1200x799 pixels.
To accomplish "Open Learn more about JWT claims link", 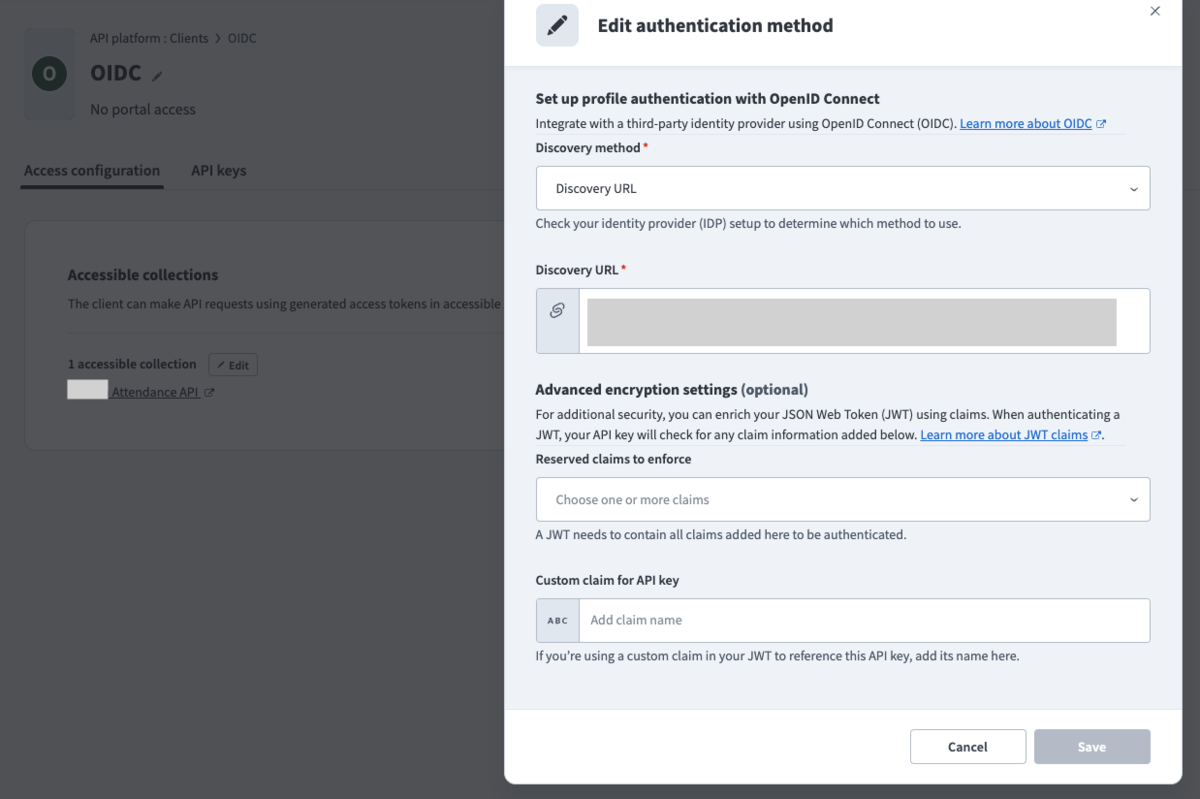I will click(x=1003, y=435).
